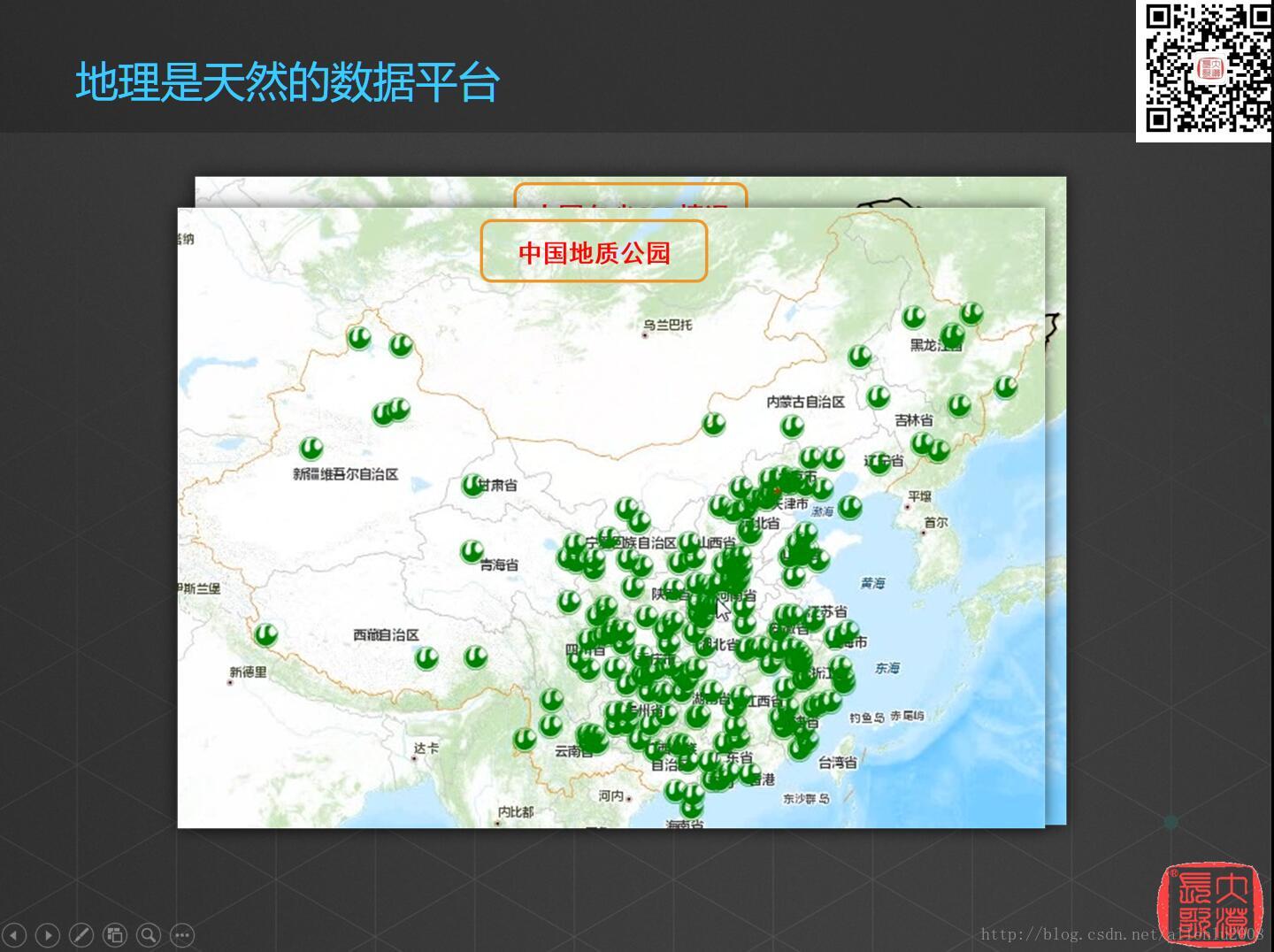Go to the previous slide arrow
The width and height of the screenshot is (1274, 952).
(x=15, y=934)
